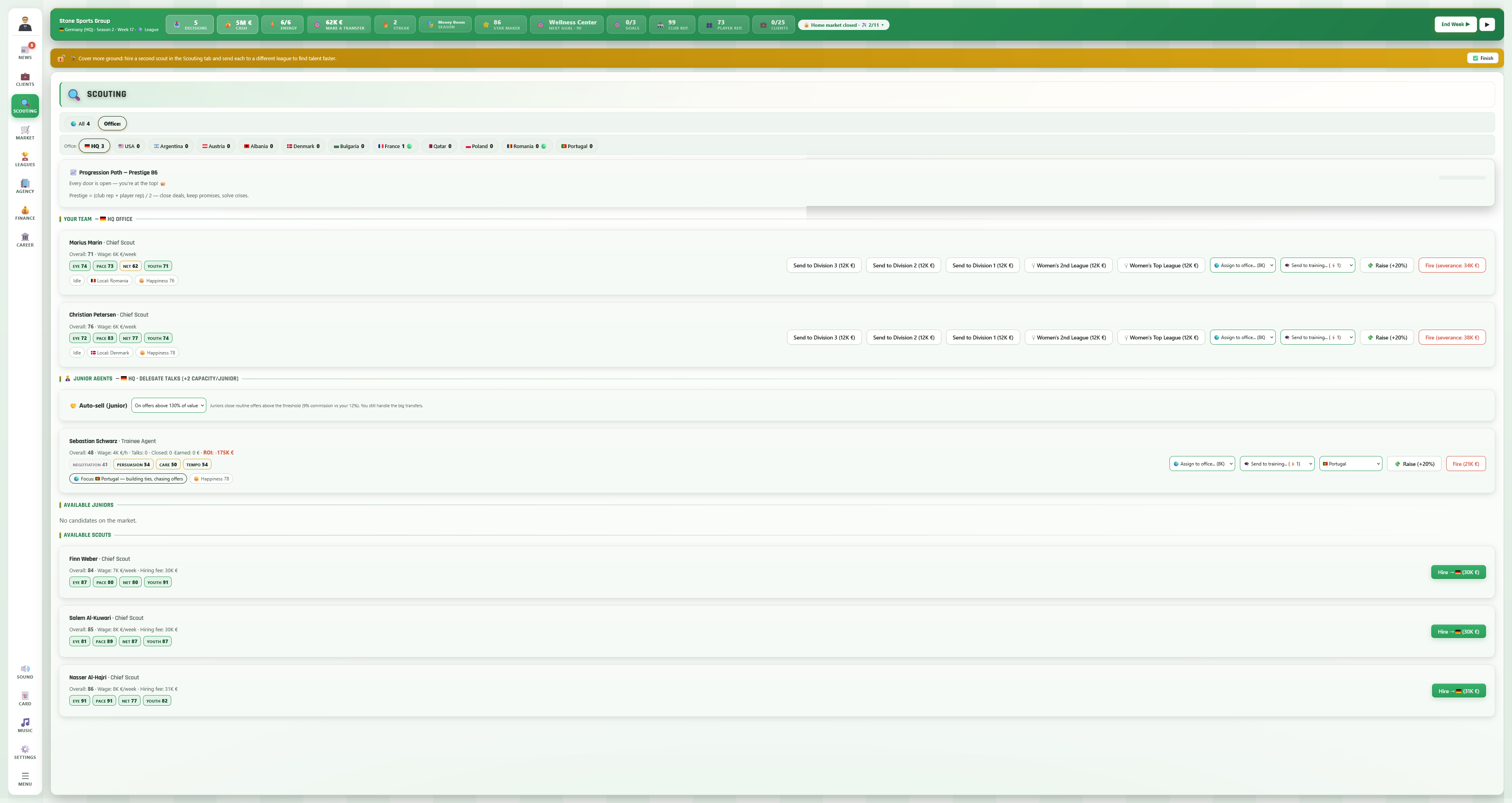Hire Nasser Al-Hajri for 31K
Screen dimensions: 1512x803
1458,692
